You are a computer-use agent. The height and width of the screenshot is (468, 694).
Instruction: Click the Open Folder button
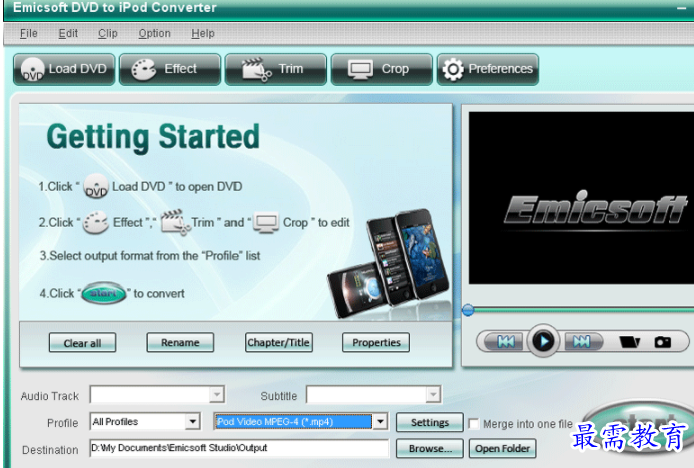click(502, 449)
